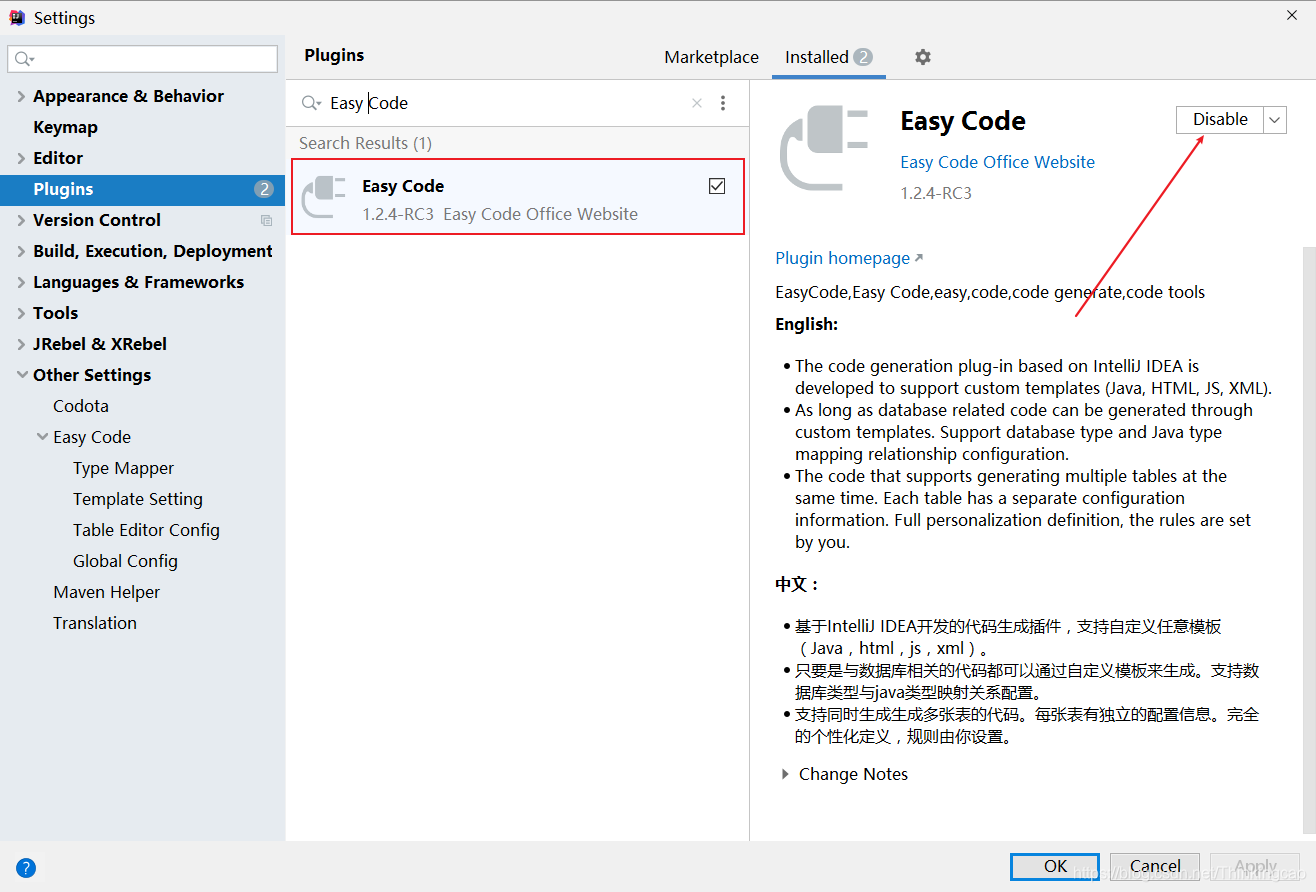This screenshot has width=1316, height=892.
Task: Expand Languages & Frameworks node
Action: pyautogui.click(x=21, y=283)
